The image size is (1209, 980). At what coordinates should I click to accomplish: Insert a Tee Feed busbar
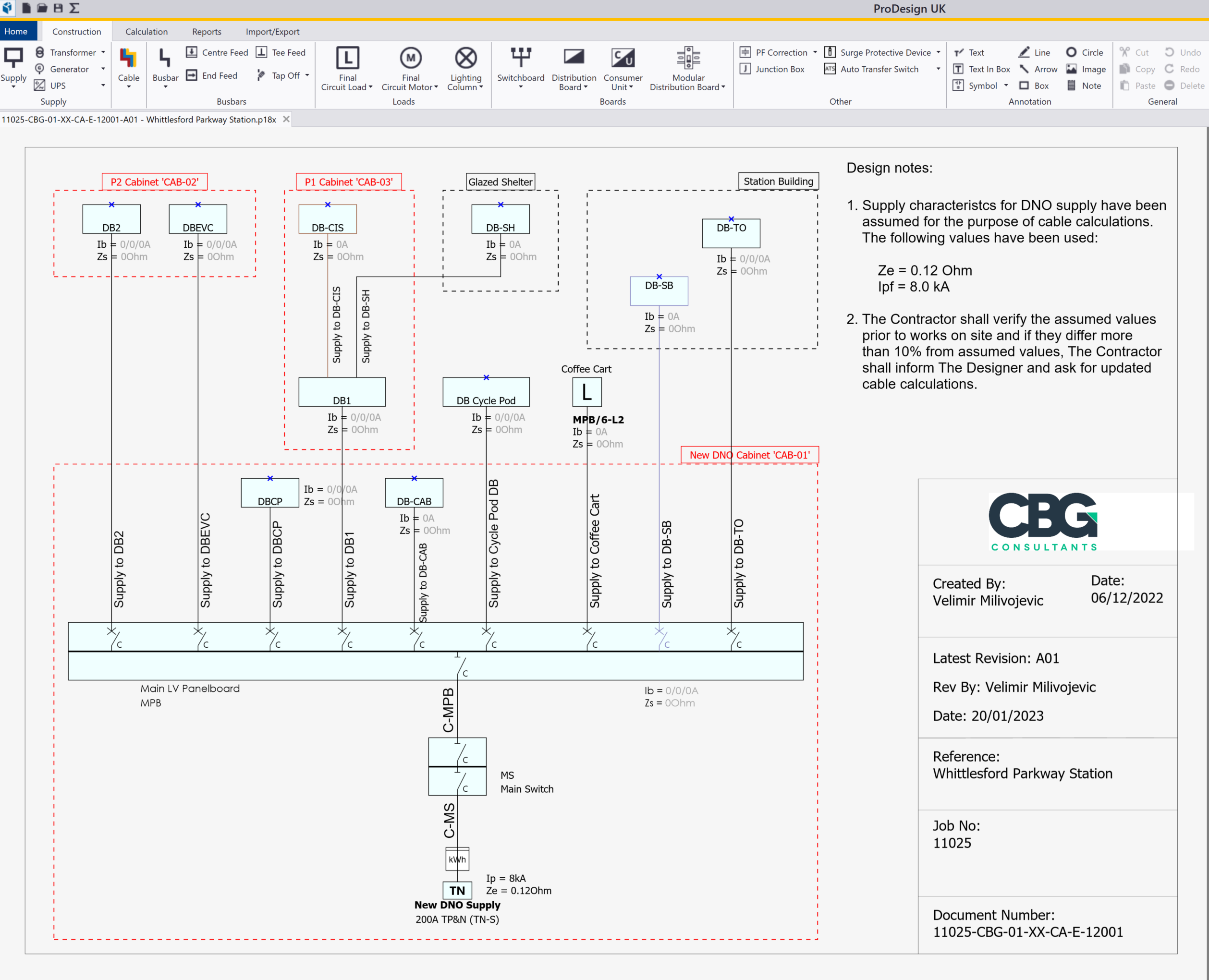[280, 52]
